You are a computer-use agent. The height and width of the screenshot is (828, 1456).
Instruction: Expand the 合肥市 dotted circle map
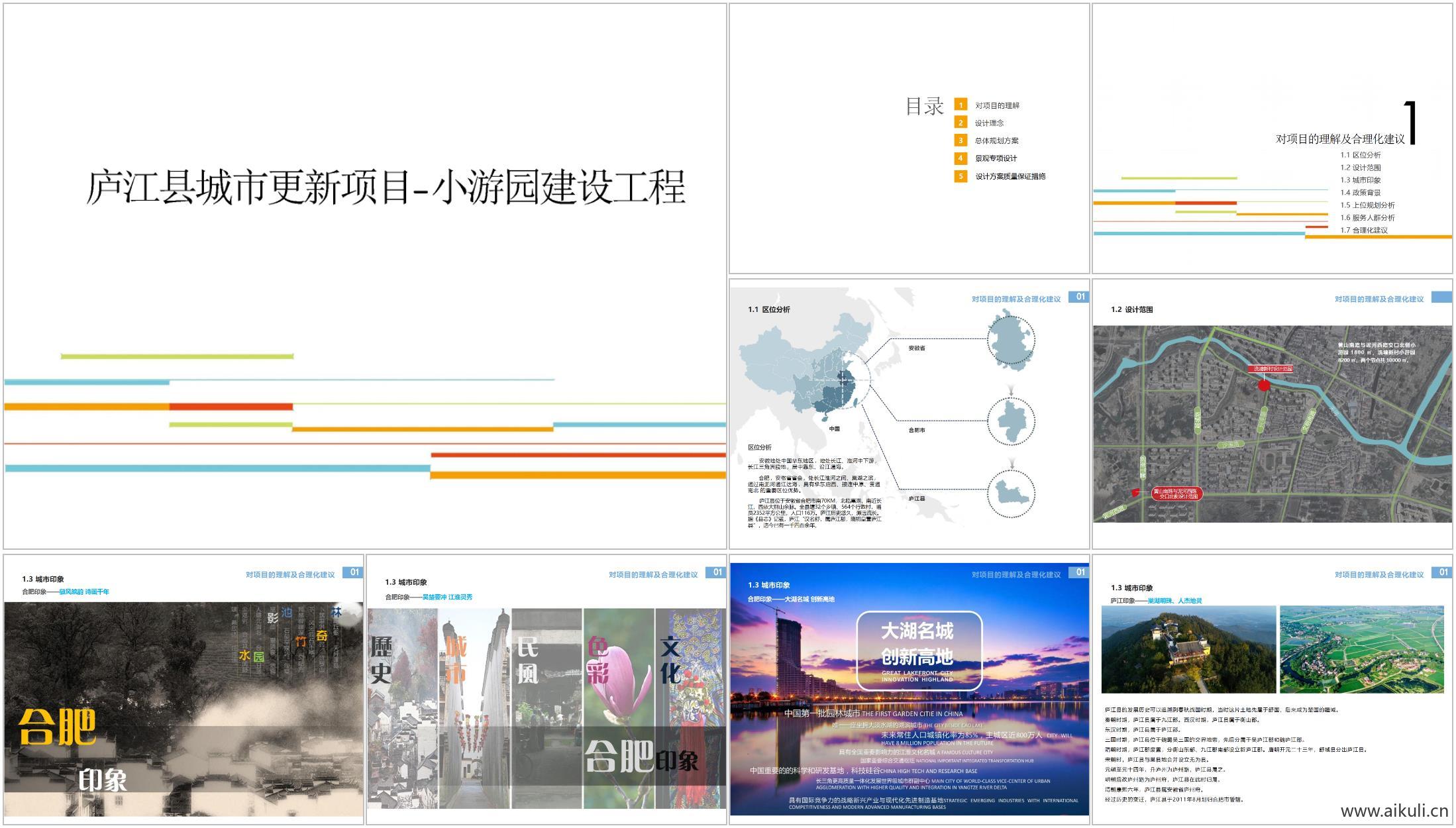(x=1012, y=421)
